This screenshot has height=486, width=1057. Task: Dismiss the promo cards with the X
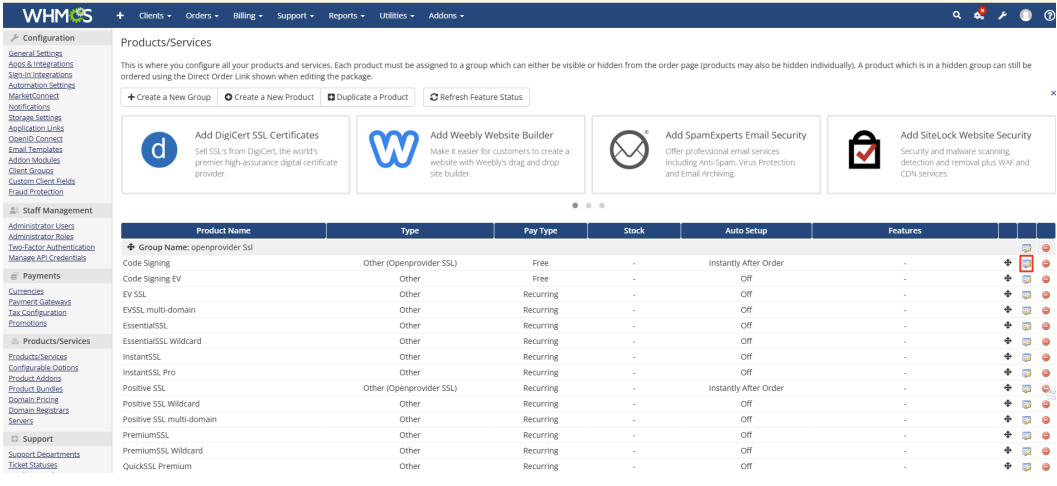tap(1053, 93)
